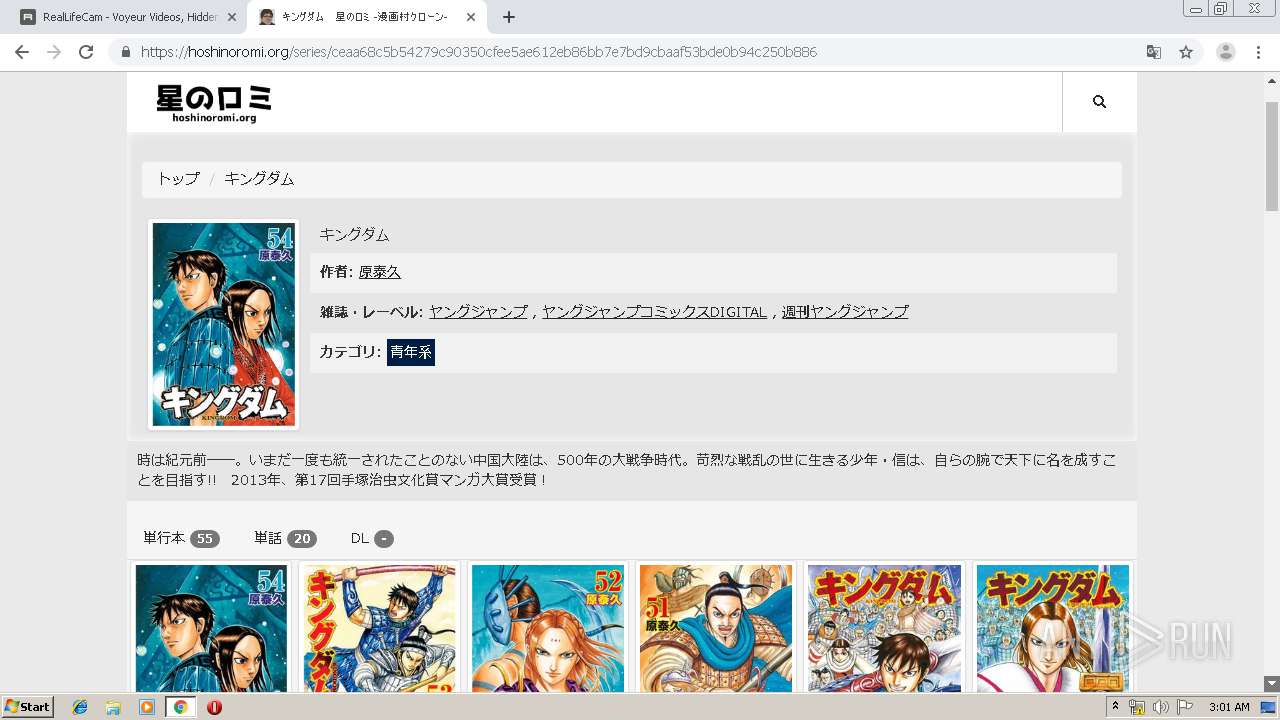Open the volume 52 cover thumbnail
The height and width of the screenshot is (720, 1280).
point(548,628)
